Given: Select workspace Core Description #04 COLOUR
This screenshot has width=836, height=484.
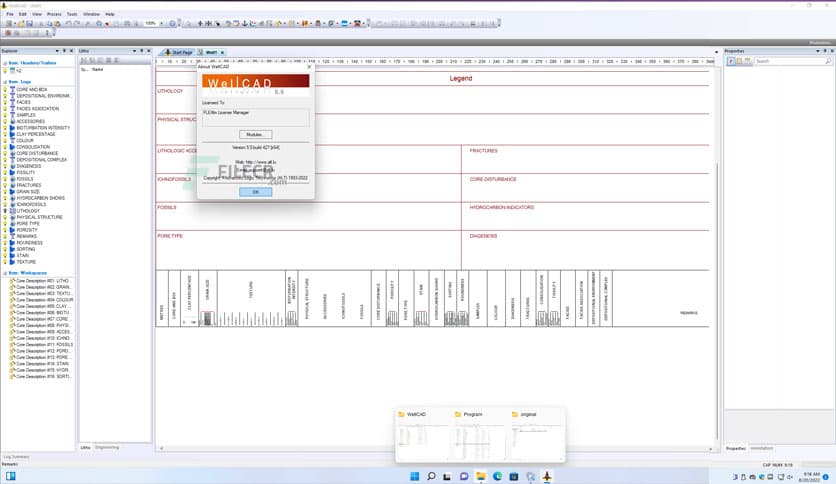Looking at the screenshot, I should point(43,300).
